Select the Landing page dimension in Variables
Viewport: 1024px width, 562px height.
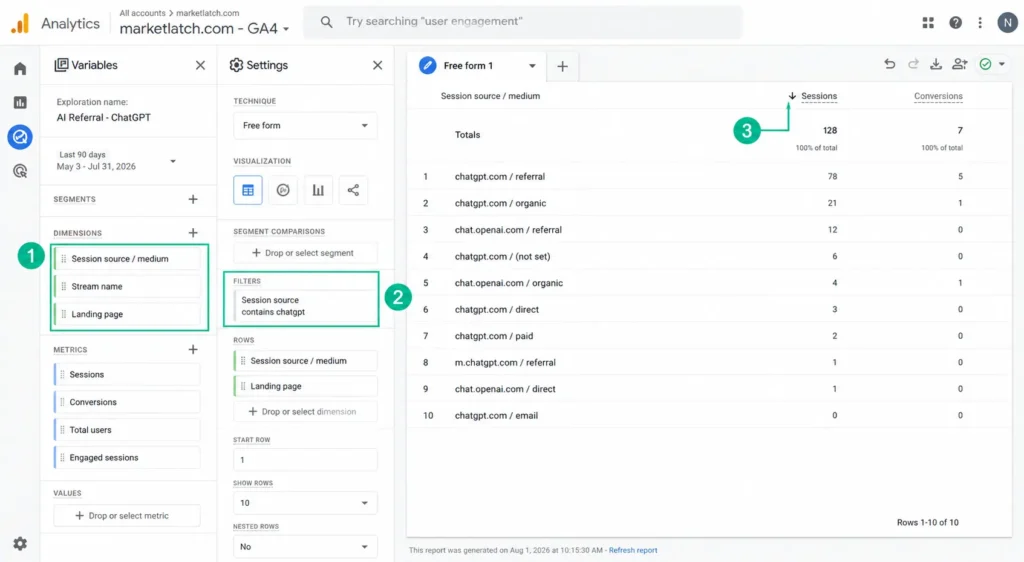point(127,314)
